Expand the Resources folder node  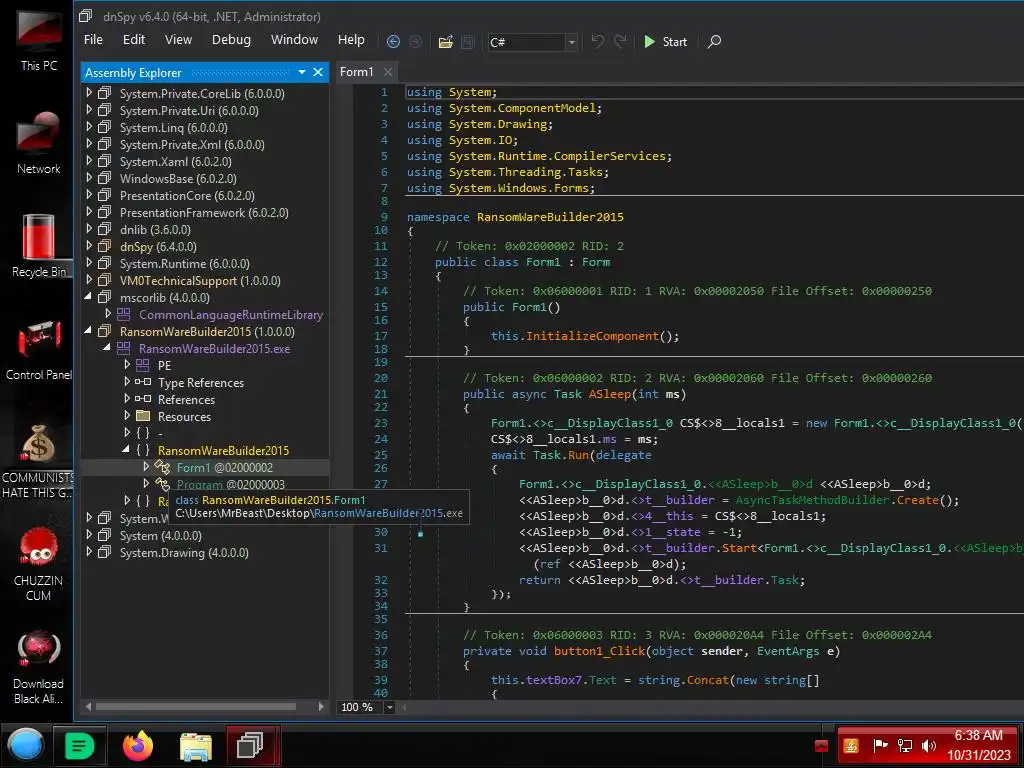pyautogui.click(x=127, y=416)
